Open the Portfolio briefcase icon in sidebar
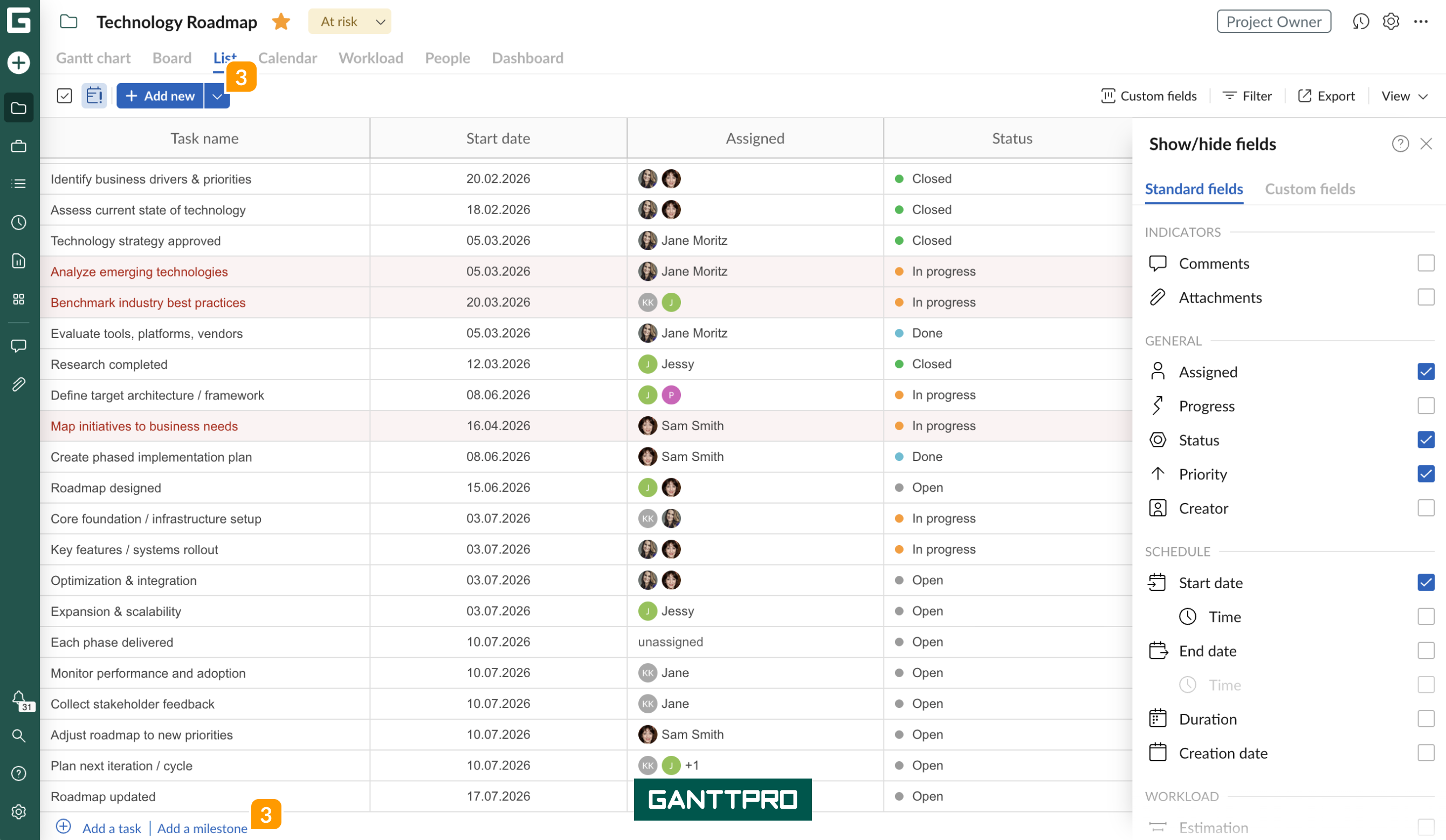 (x=19, y=146)
